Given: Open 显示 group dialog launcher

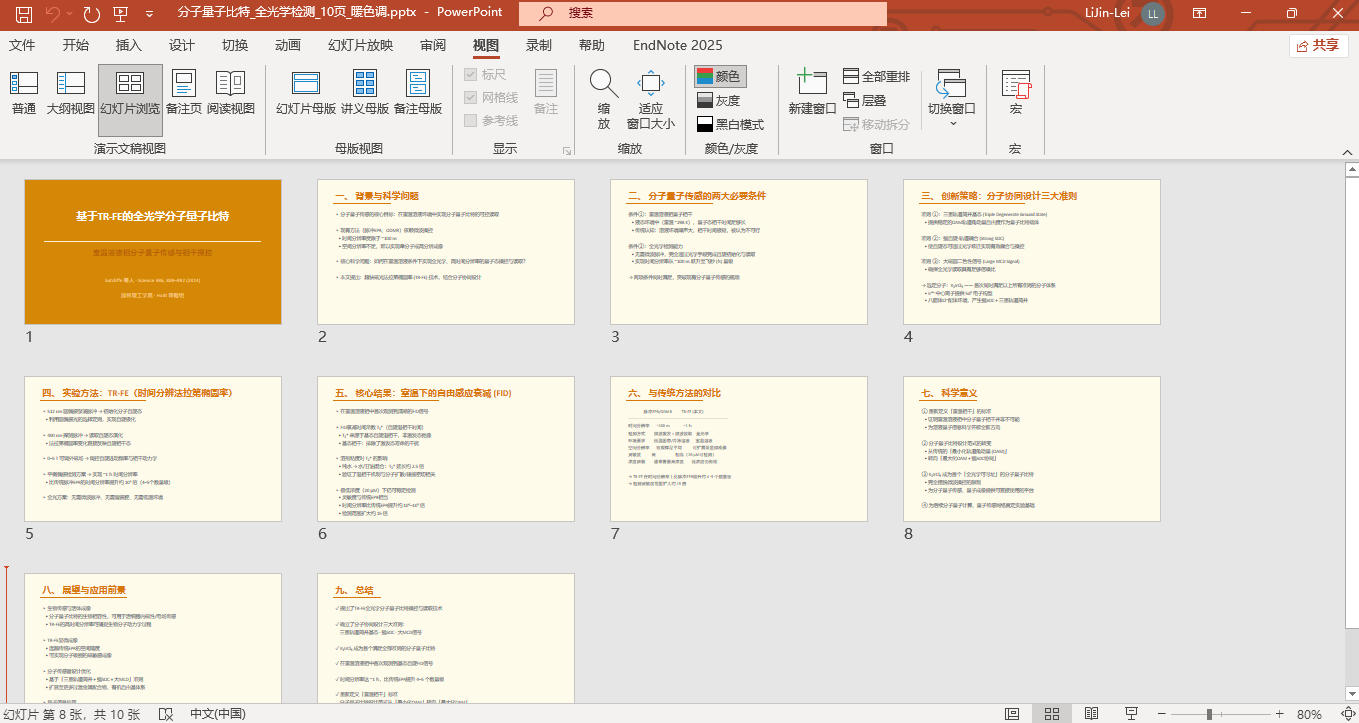Looking at the screenshot, I should [567, 151].
